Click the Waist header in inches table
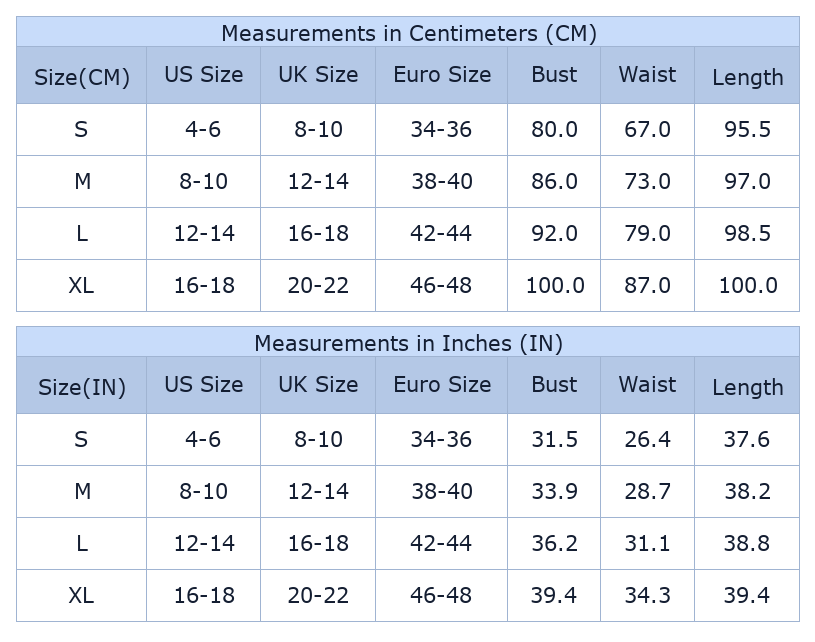This screenshot has width=815, height=642. 647,385
